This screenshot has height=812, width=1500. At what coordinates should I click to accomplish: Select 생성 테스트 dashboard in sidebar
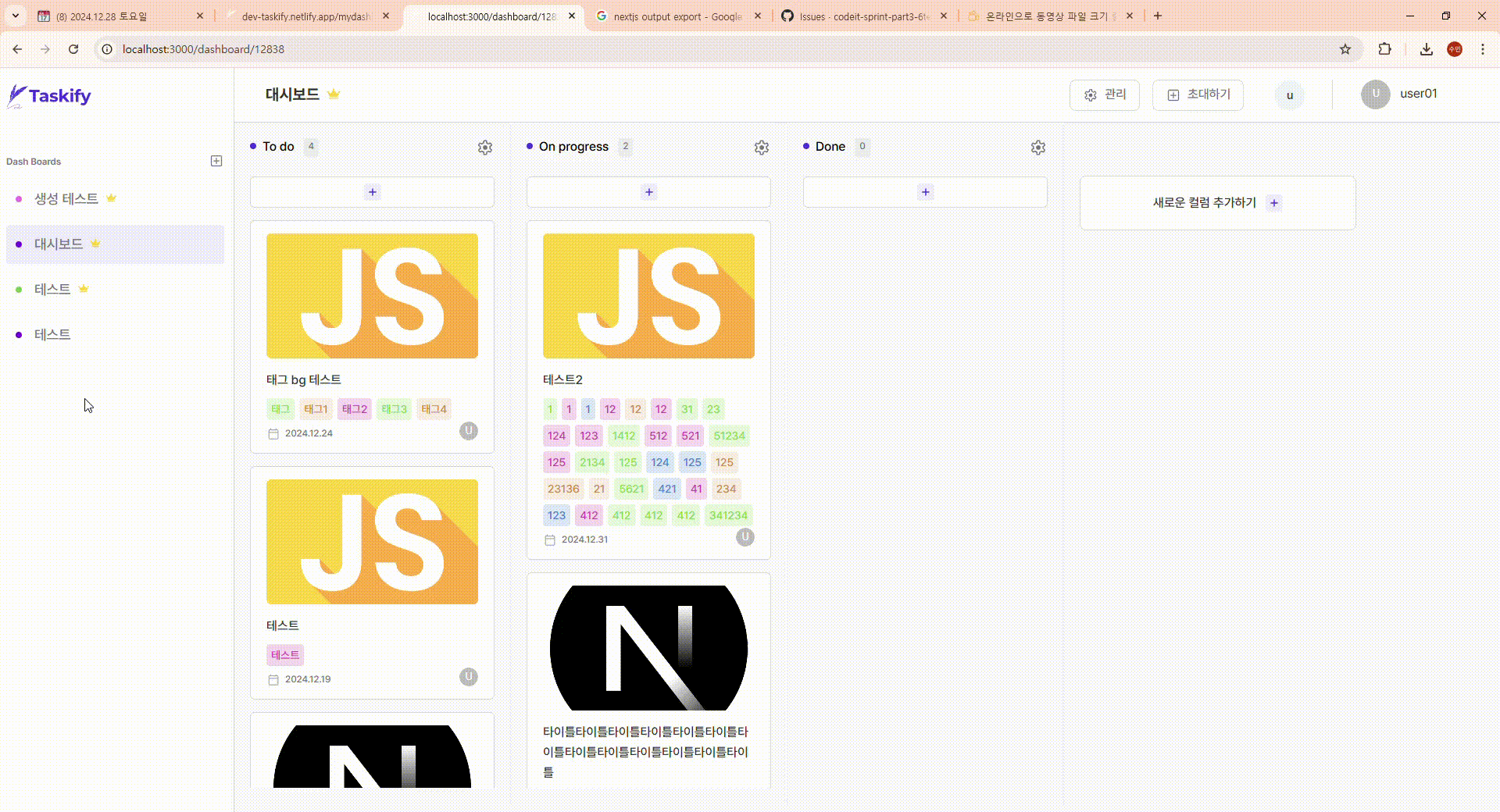pos(115,199)
